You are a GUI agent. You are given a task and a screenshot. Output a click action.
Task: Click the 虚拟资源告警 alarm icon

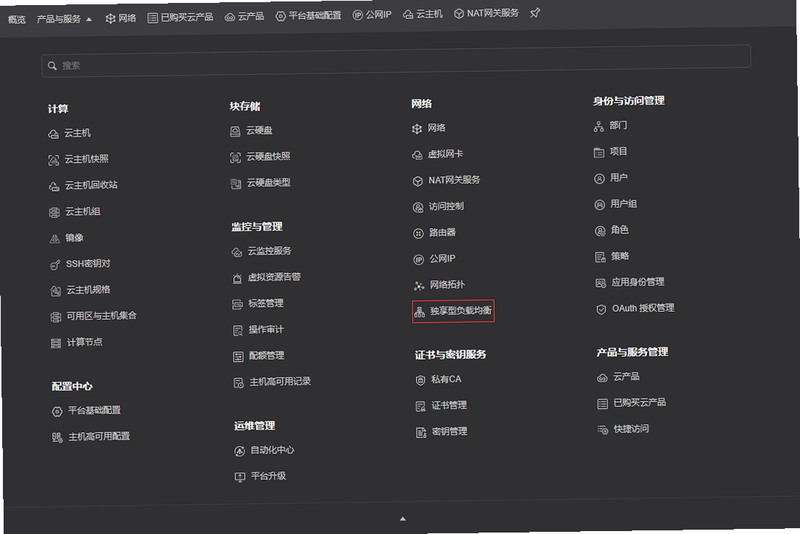click(237, 278)
